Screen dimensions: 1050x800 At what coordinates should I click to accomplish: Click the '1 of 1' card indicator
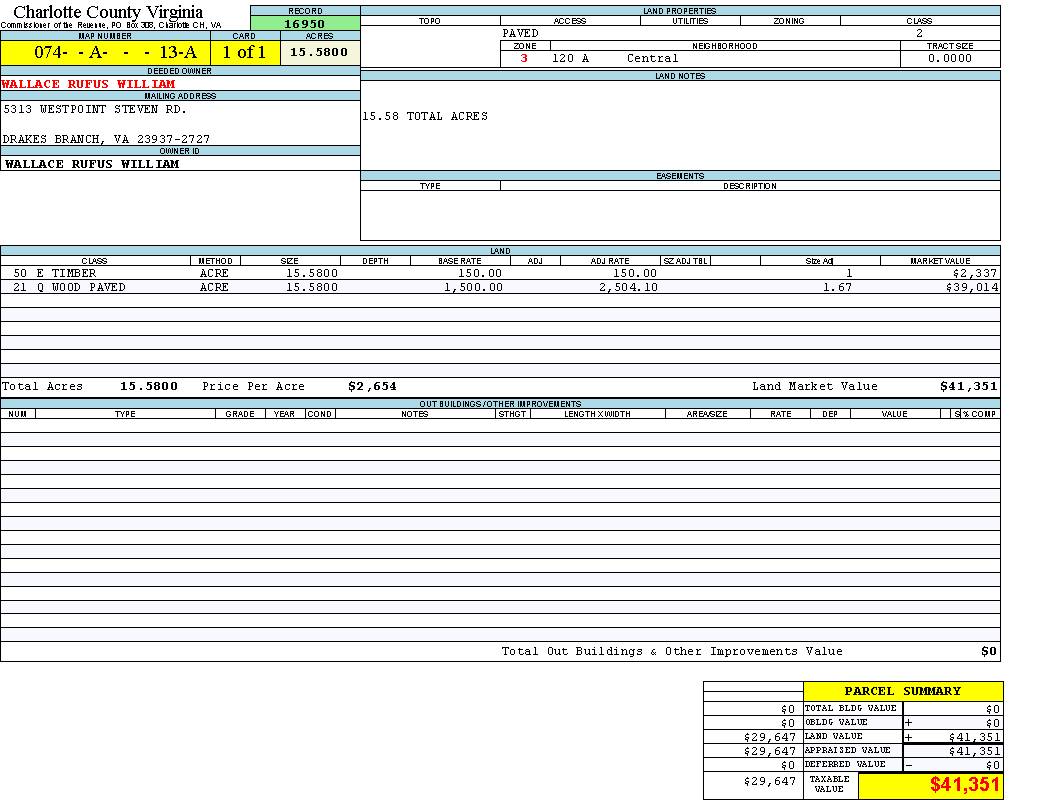coord(245,52)
